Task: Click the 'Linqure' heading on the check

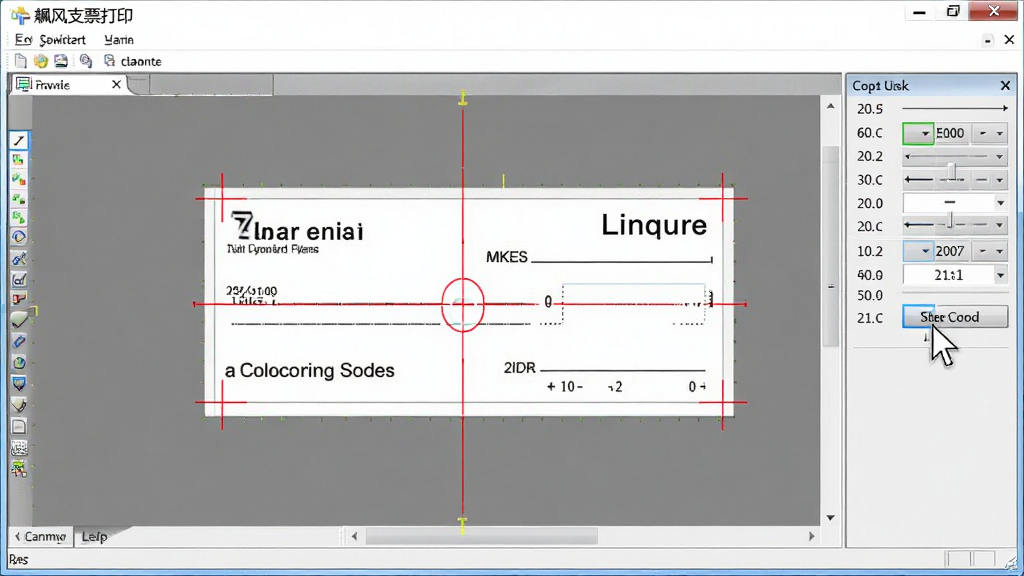Action: click(654, 225)
